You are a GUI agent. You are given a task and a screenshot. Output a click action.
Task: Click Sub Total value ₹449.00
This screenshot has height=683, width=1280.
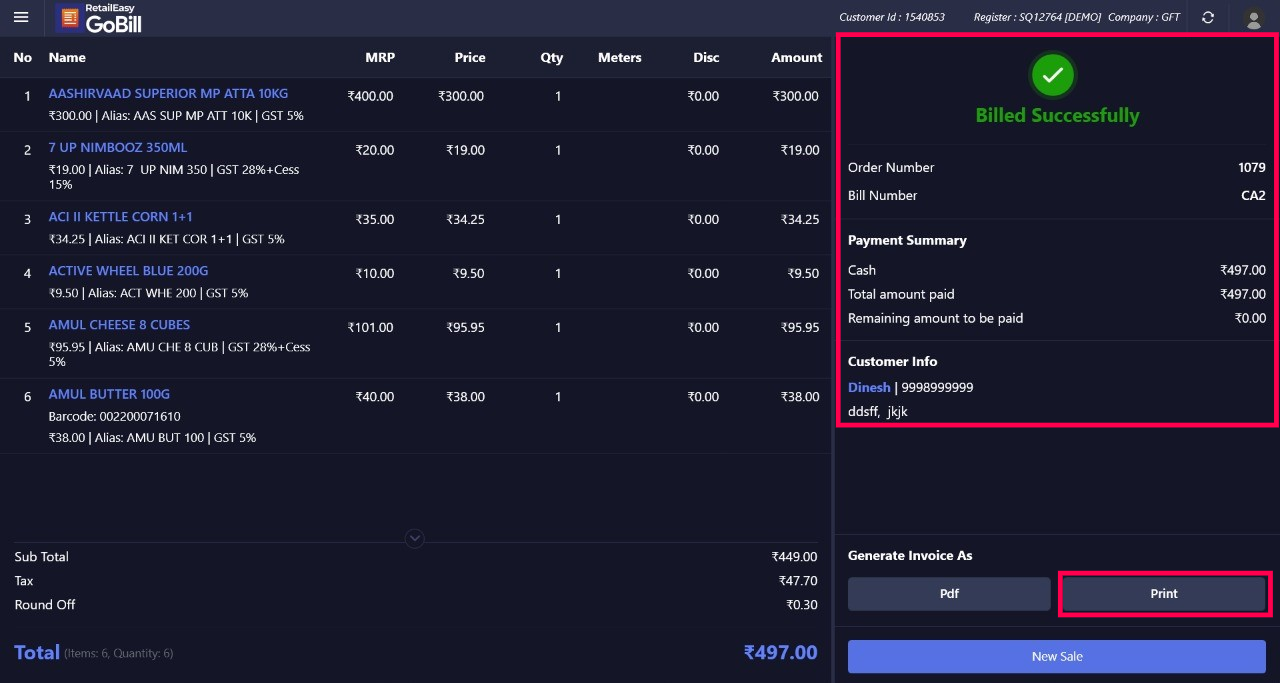tap(795, 557)
